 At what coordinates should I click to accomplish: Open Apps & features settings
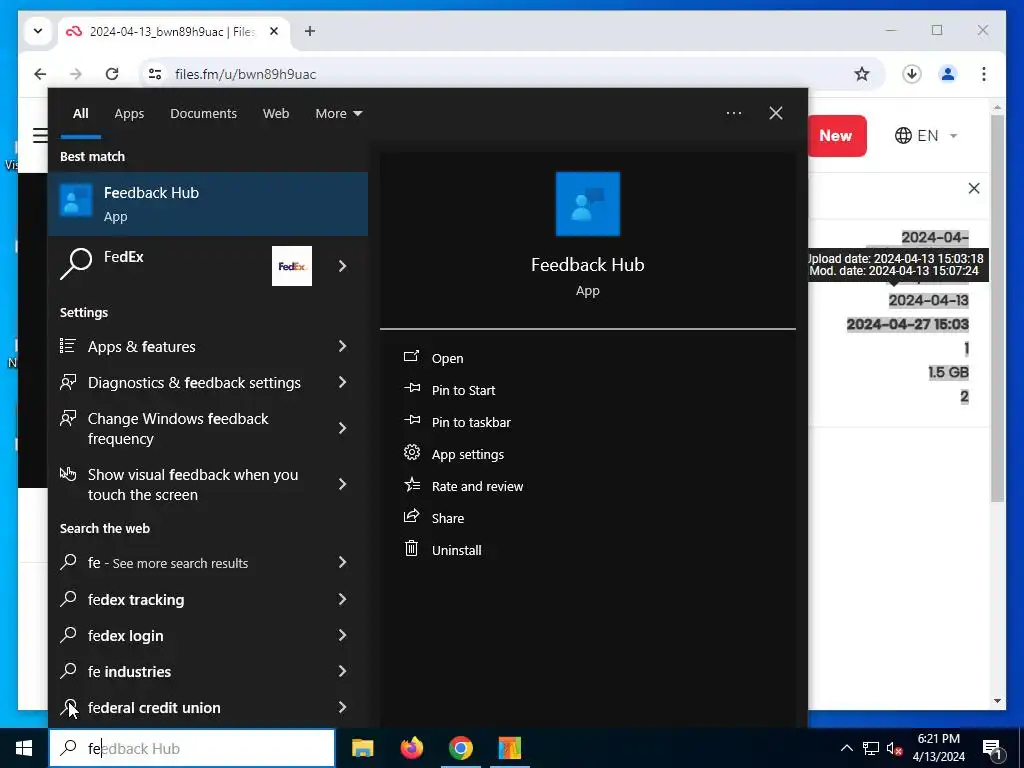[x=208, y=346]
